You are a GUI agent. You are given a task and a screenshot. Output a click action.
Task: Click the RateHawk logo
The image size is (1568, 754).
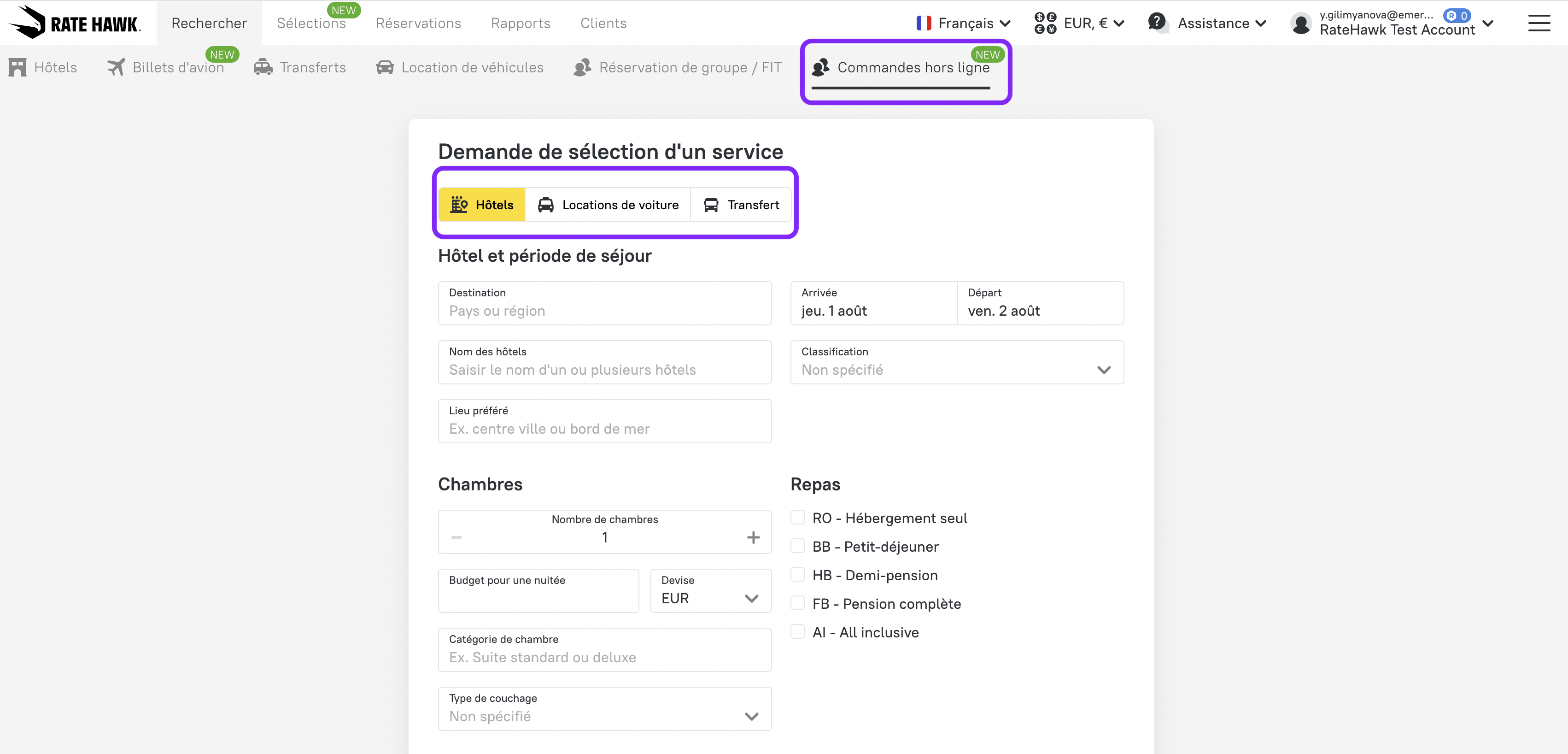click(x=74, y=23)
